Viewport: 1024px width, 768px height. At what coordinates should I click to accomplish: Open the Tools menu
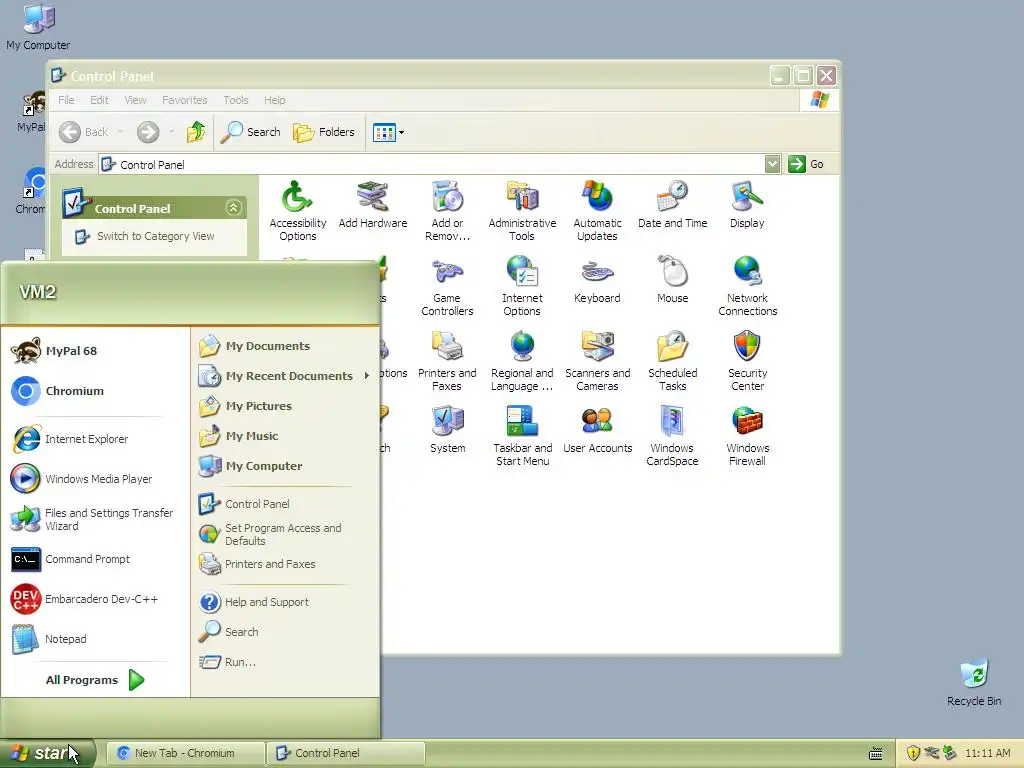[x=236, y=100]
